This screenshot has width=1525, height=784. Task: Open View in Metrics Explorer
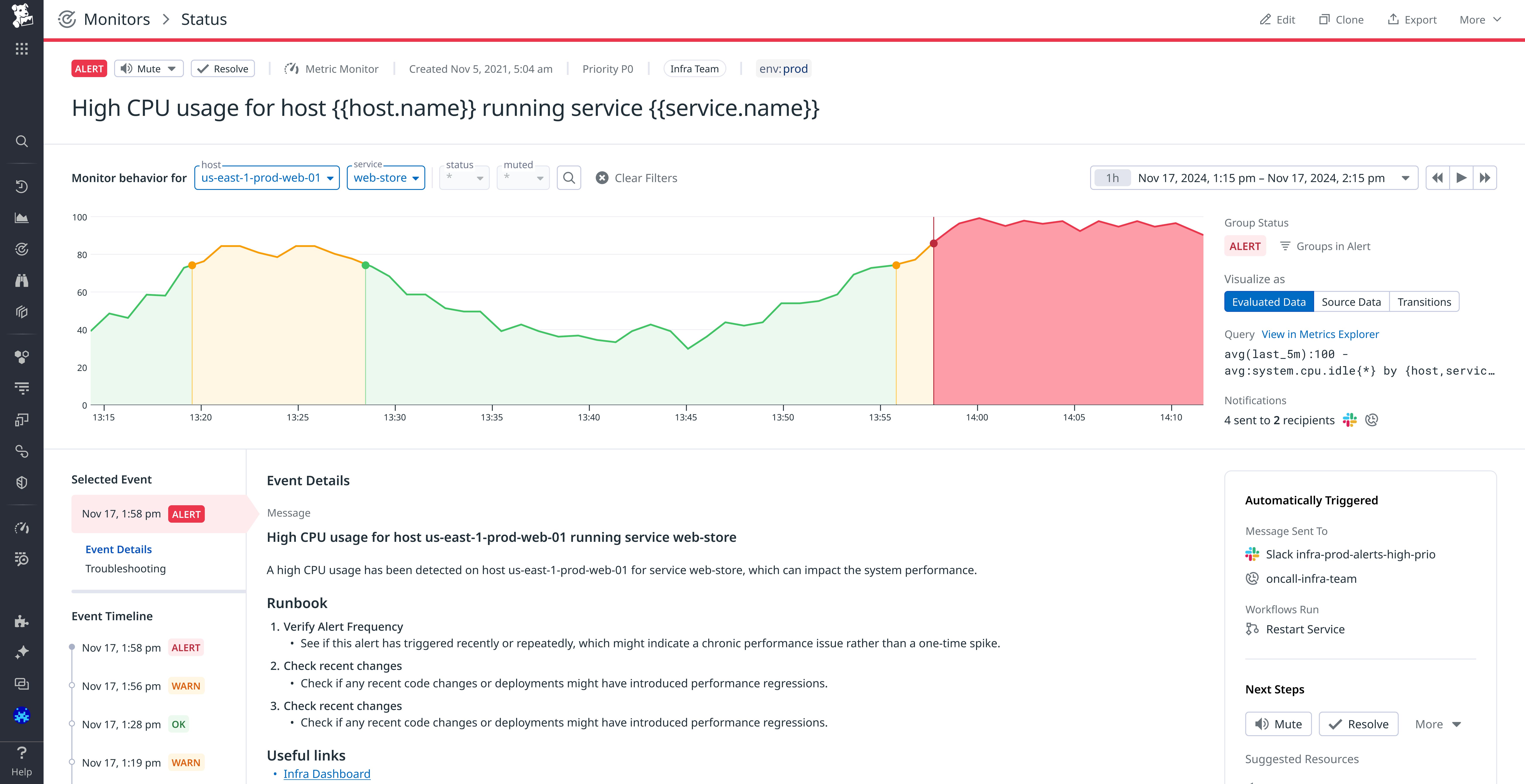(1320, 334)
